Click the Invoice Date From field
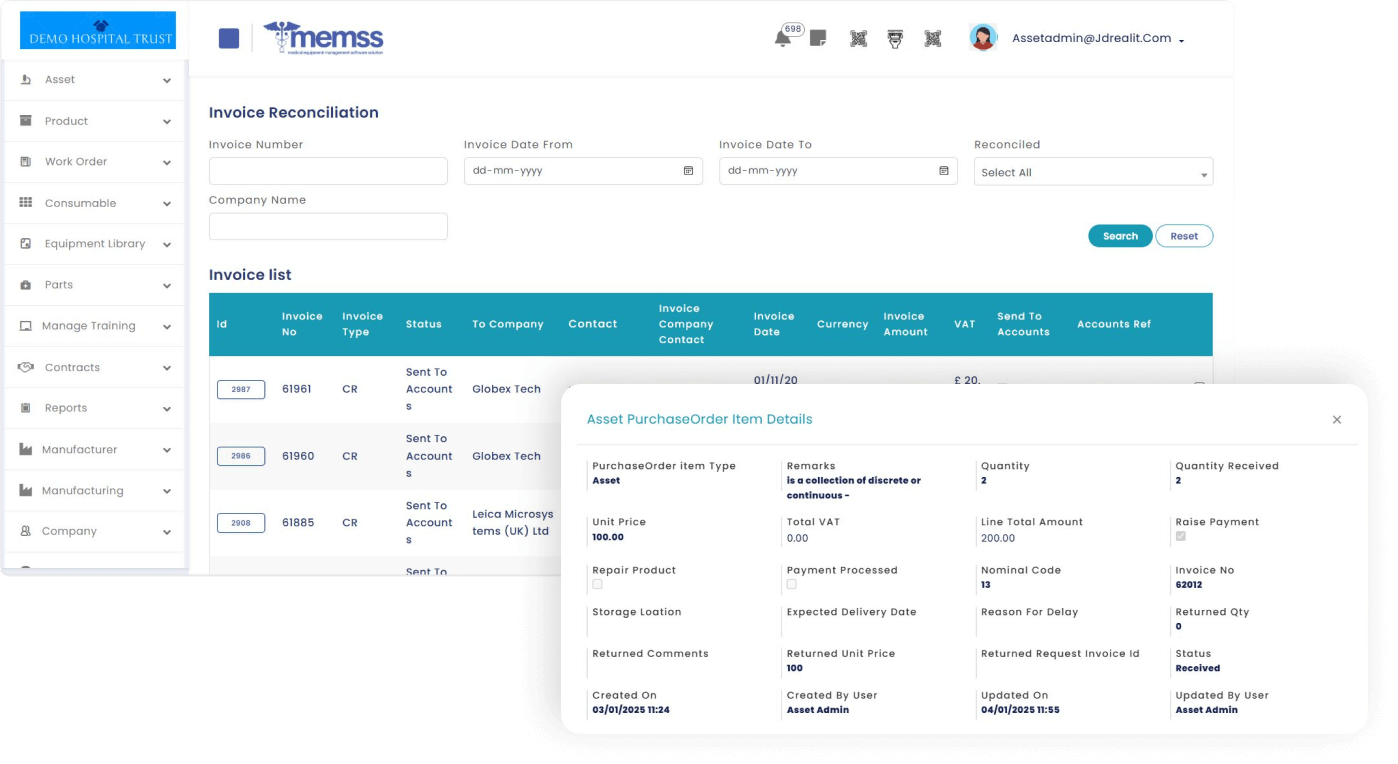 pos(583,171)
